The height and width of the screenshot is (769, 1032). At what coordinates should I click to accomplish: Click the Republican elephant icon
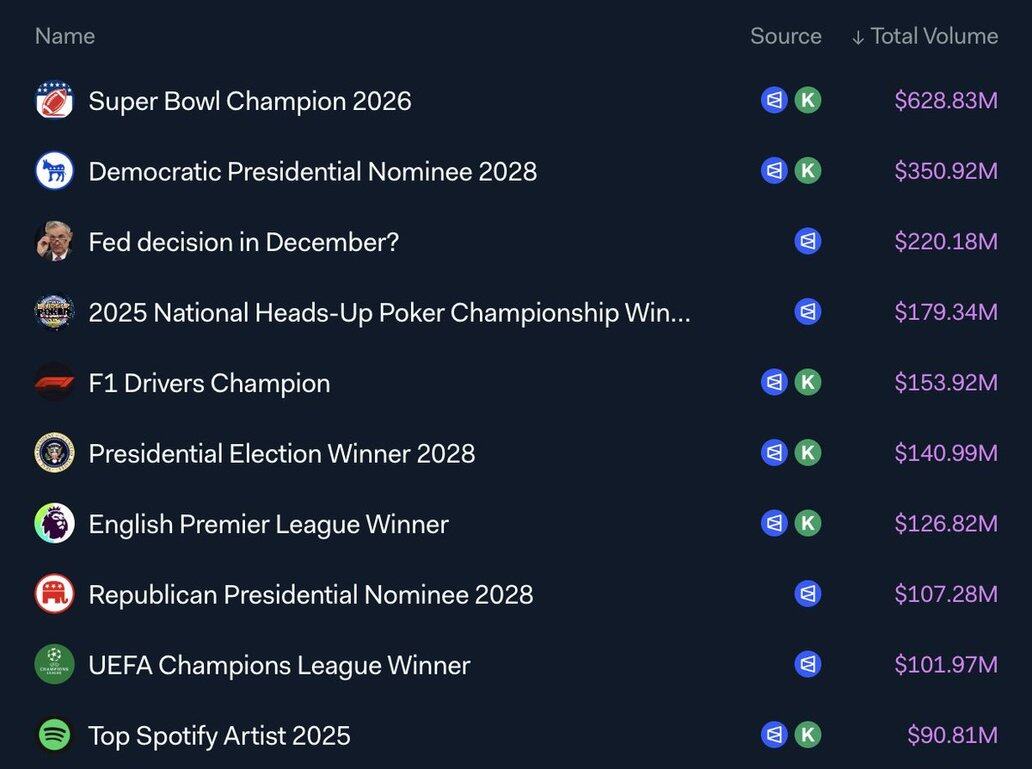[54, 595]
